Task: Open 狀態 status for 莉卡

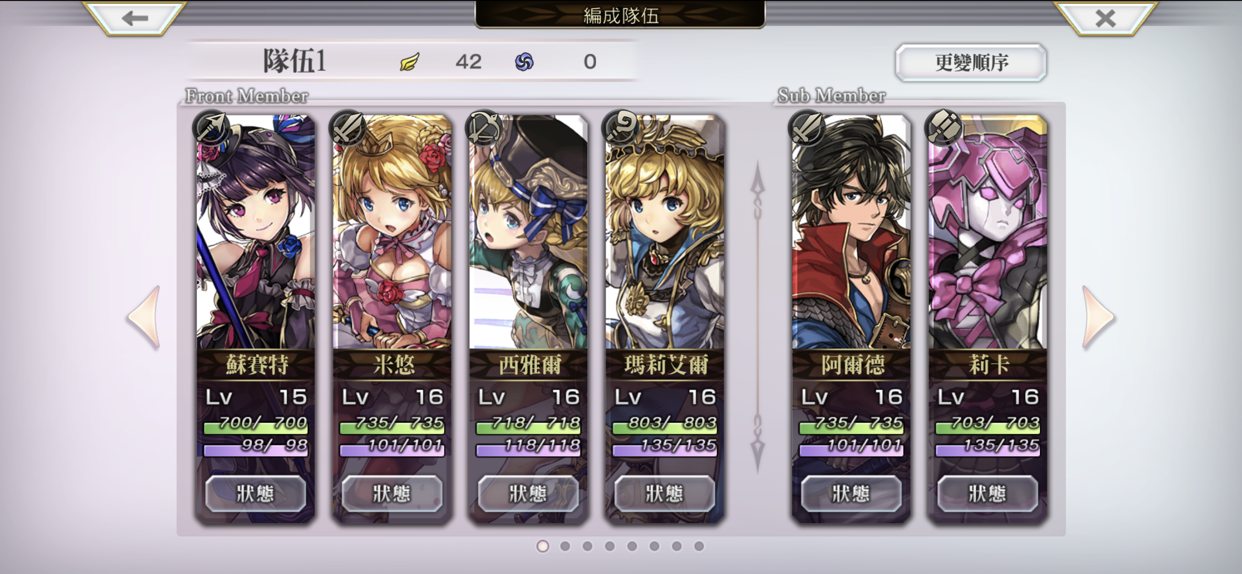Action: pos(988,494)
